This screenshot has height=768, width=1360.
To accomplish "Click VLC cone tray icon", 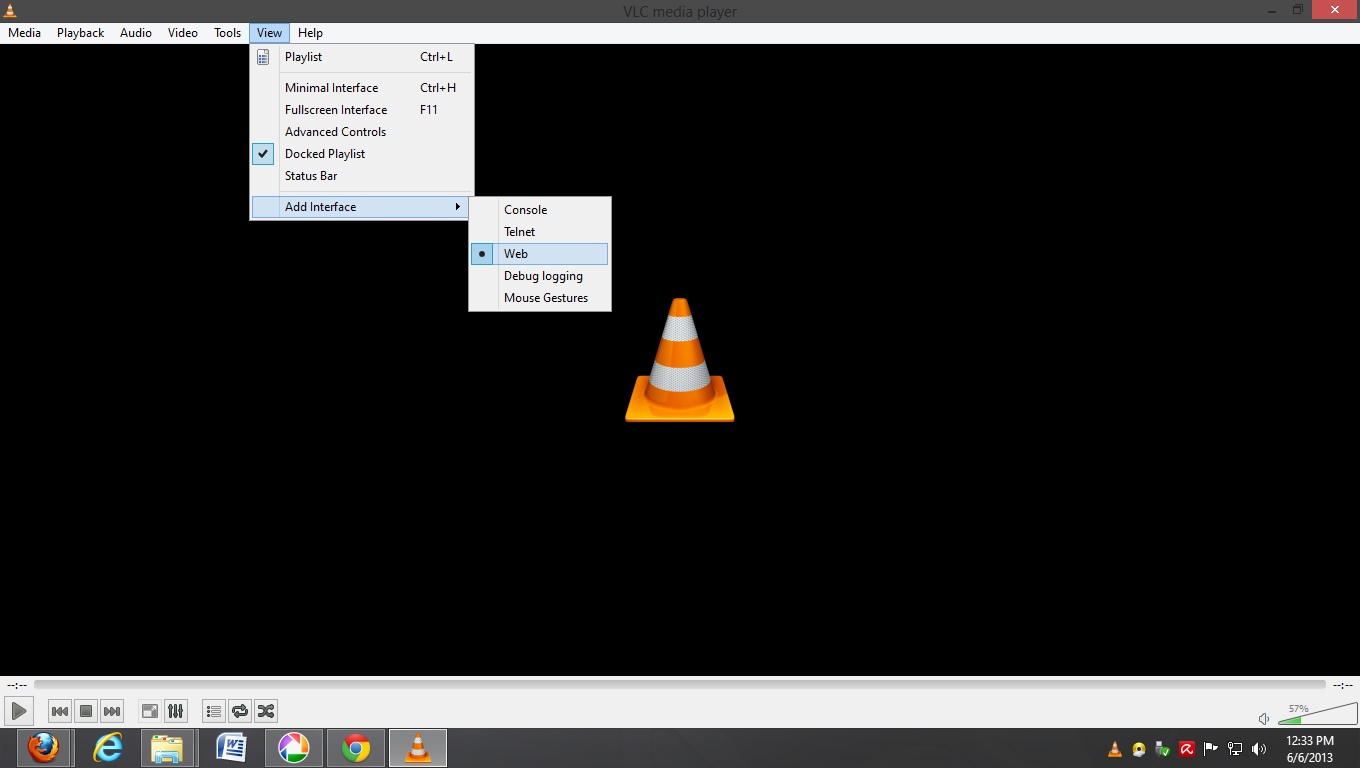I will (x=1115, y=749).
